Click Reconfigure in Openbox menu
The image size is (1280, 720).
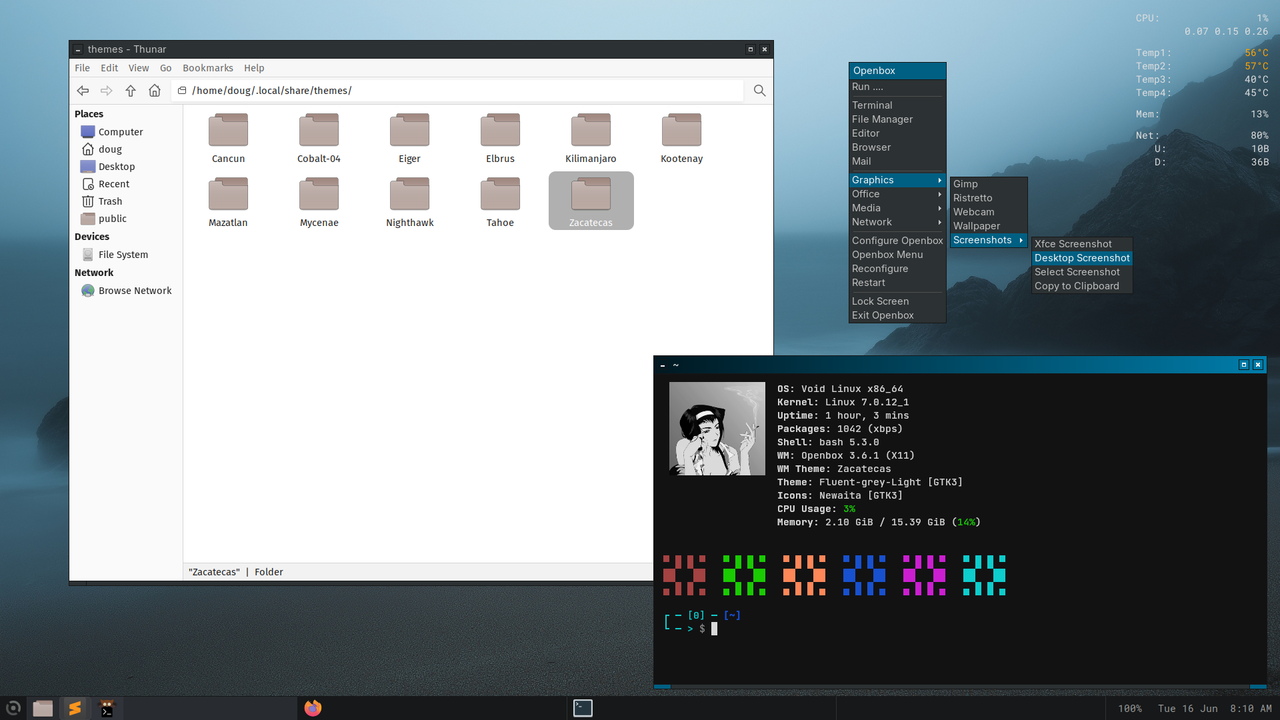coord(897,269)
